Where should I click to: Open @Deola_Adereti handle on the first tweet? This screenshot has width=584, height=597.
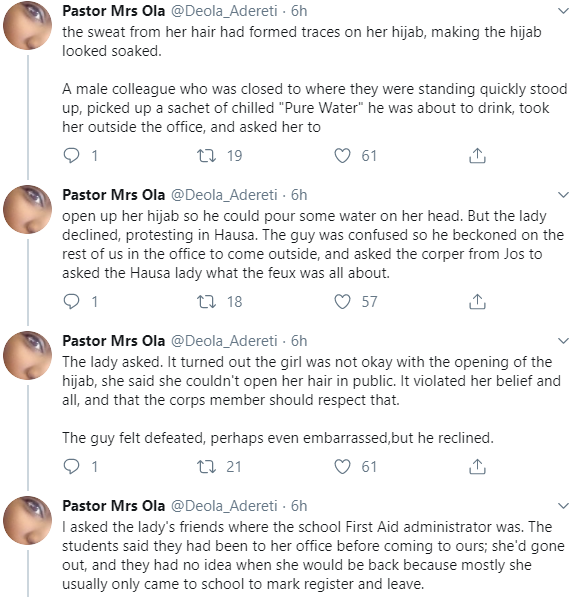tap(224, 11)
